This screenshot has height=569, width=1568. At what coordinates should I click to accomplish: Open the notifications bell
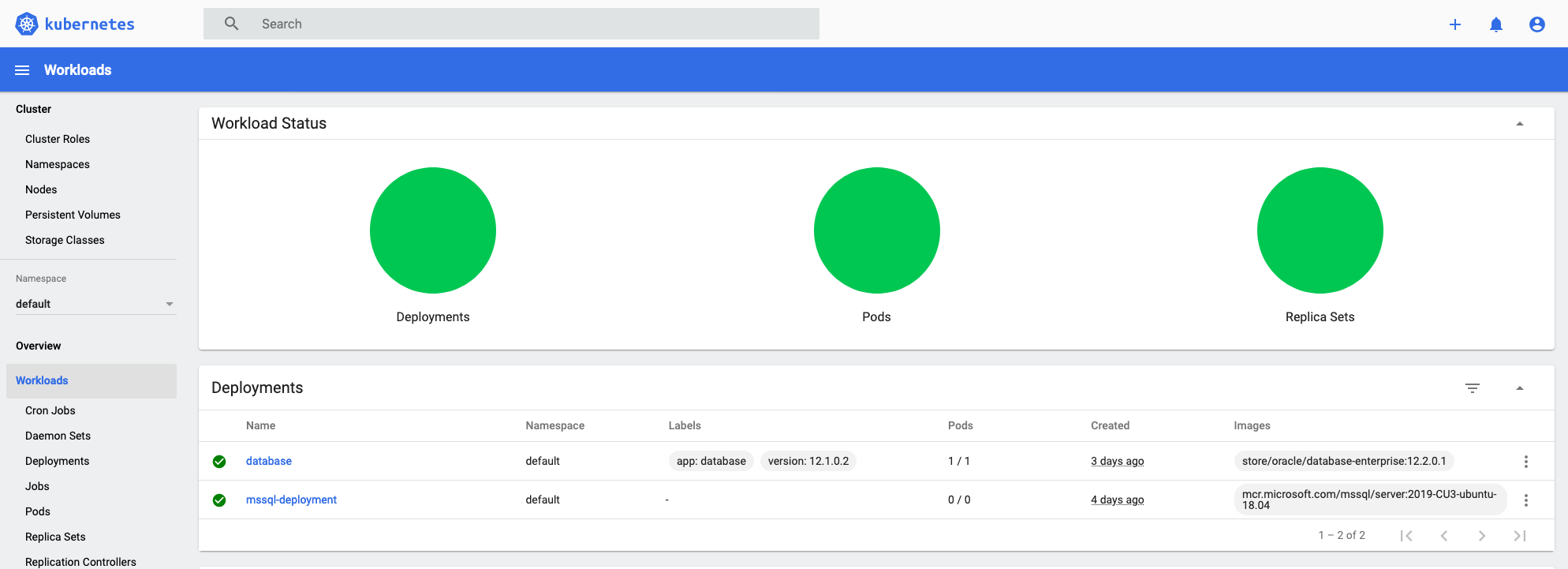point(1496,24)
